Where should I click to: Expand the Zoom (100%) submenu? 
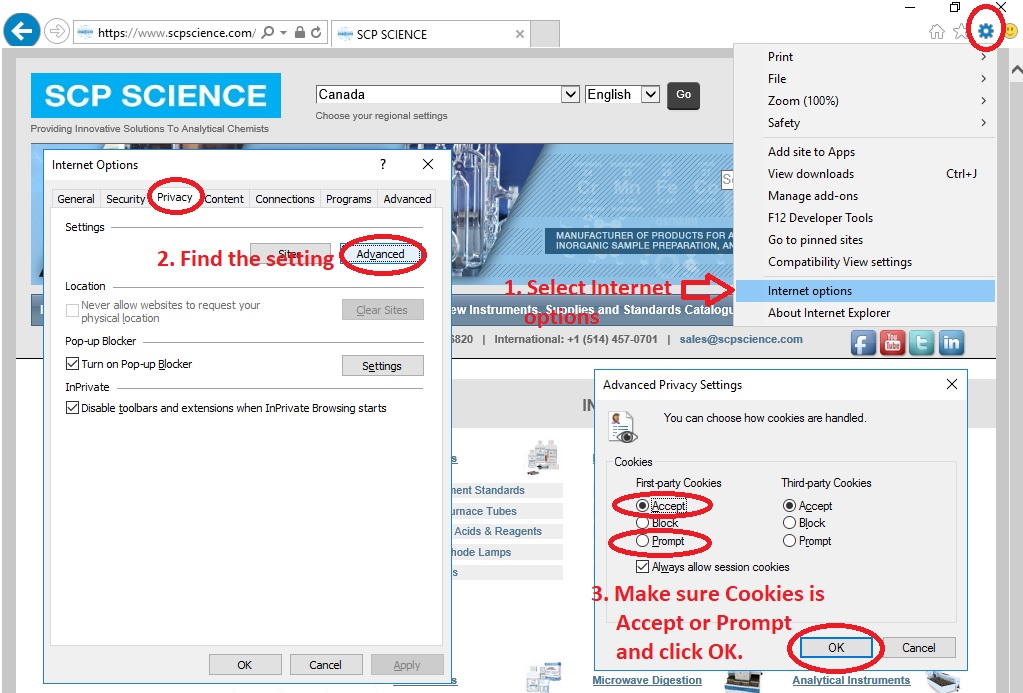[865, 101]
